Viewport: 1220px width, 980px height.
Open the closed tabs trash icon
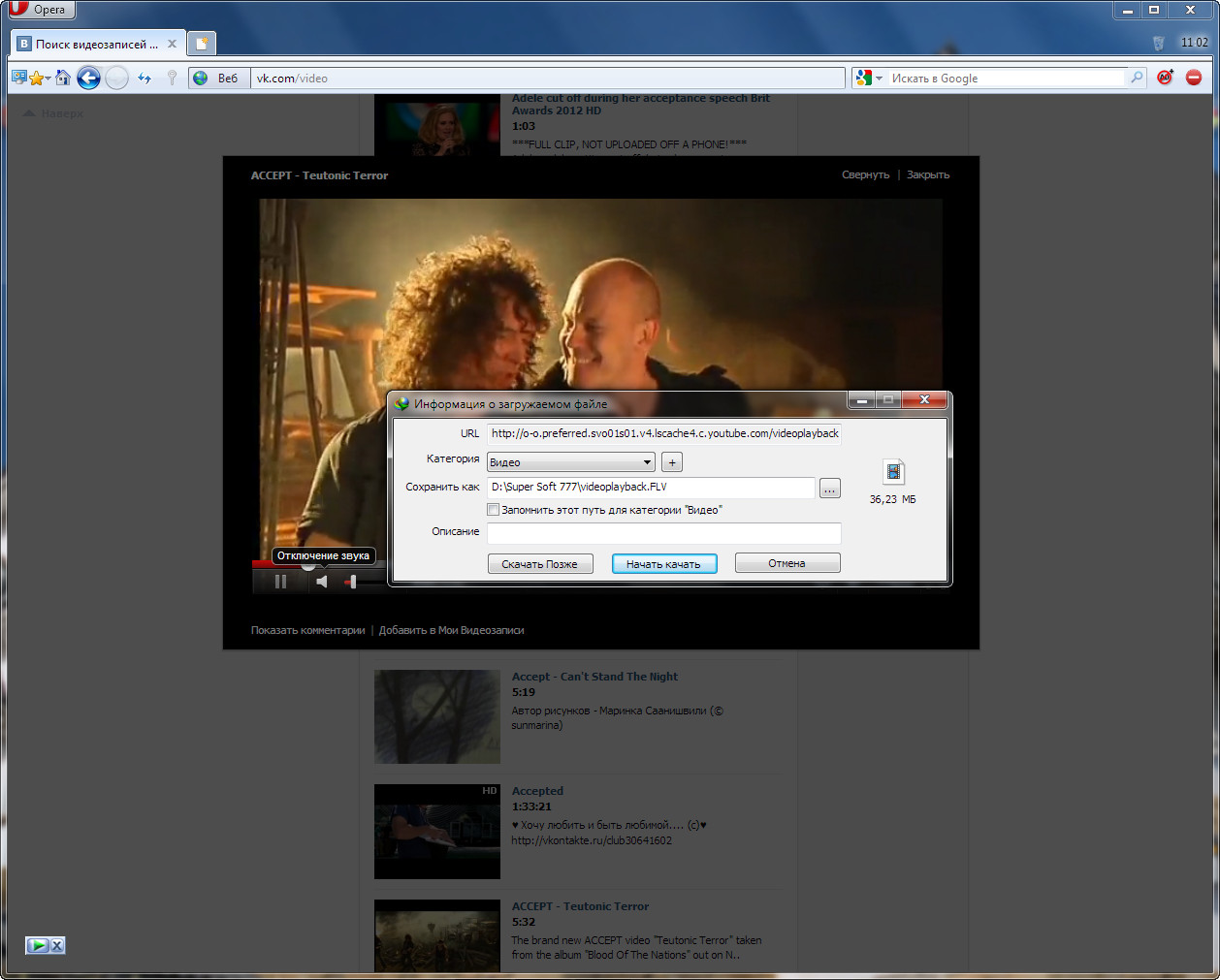tap(1158, 43)
